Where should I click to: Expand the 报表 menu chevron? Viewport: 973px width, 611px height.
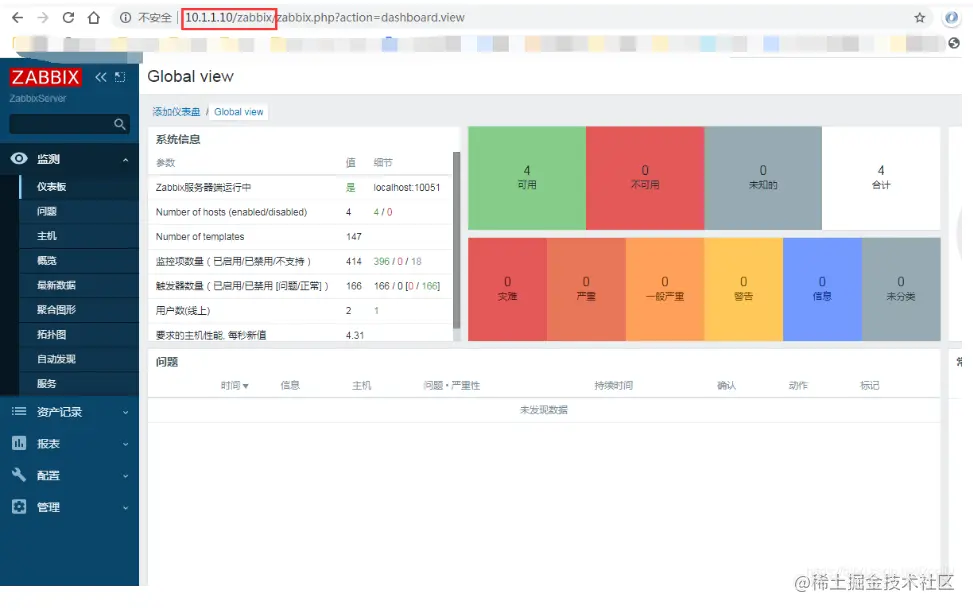(x=125, y=444)
